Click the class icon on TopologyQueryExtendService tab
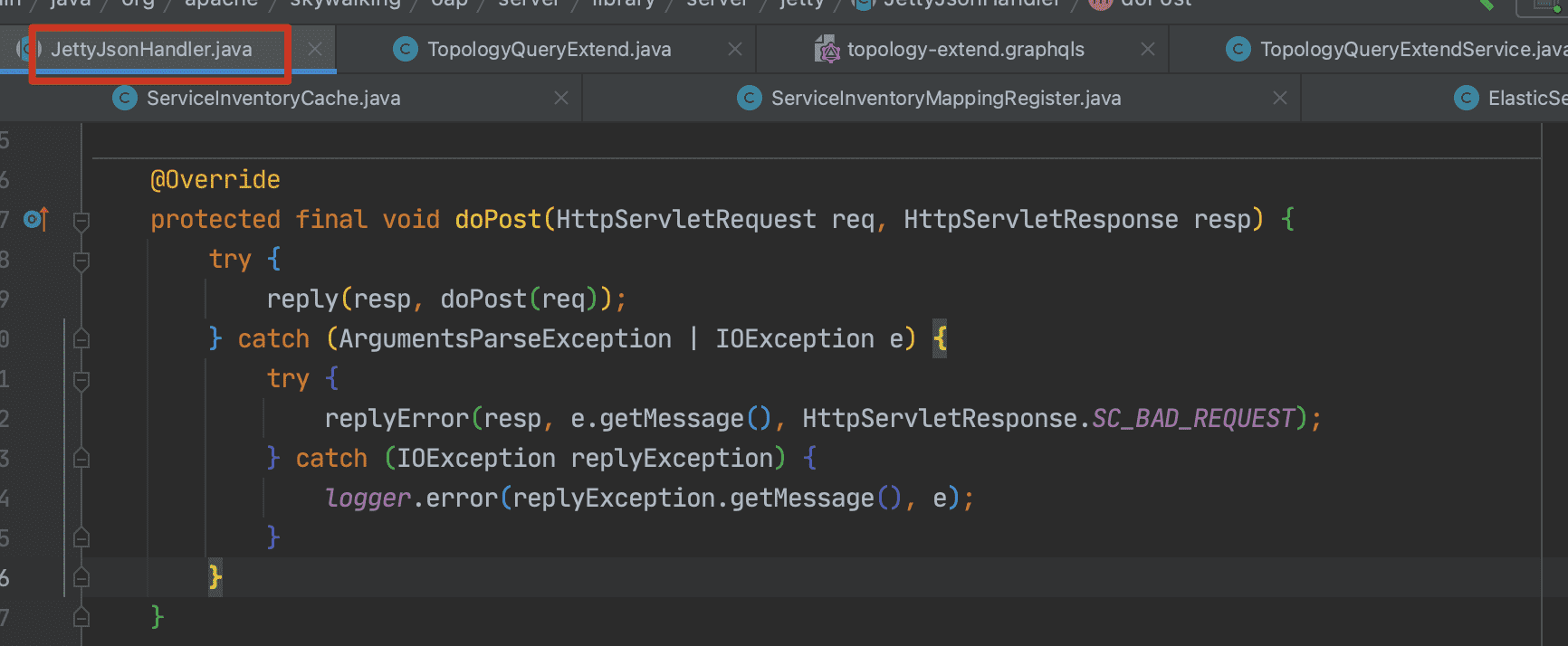The width and height of the screenshot is (1568, 646). pos(1238,50)
